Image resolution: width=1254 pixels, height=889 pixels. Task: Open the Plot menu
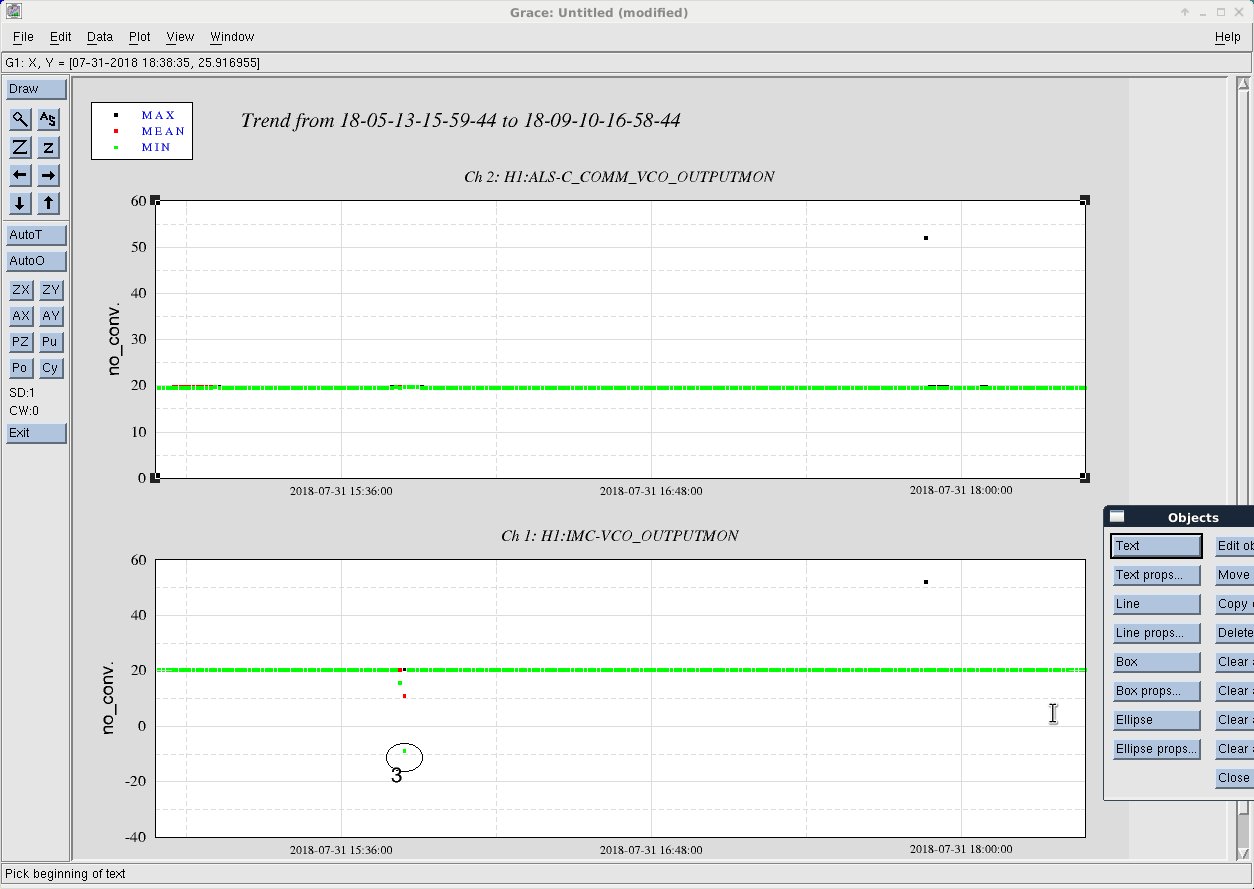point(140,37)
